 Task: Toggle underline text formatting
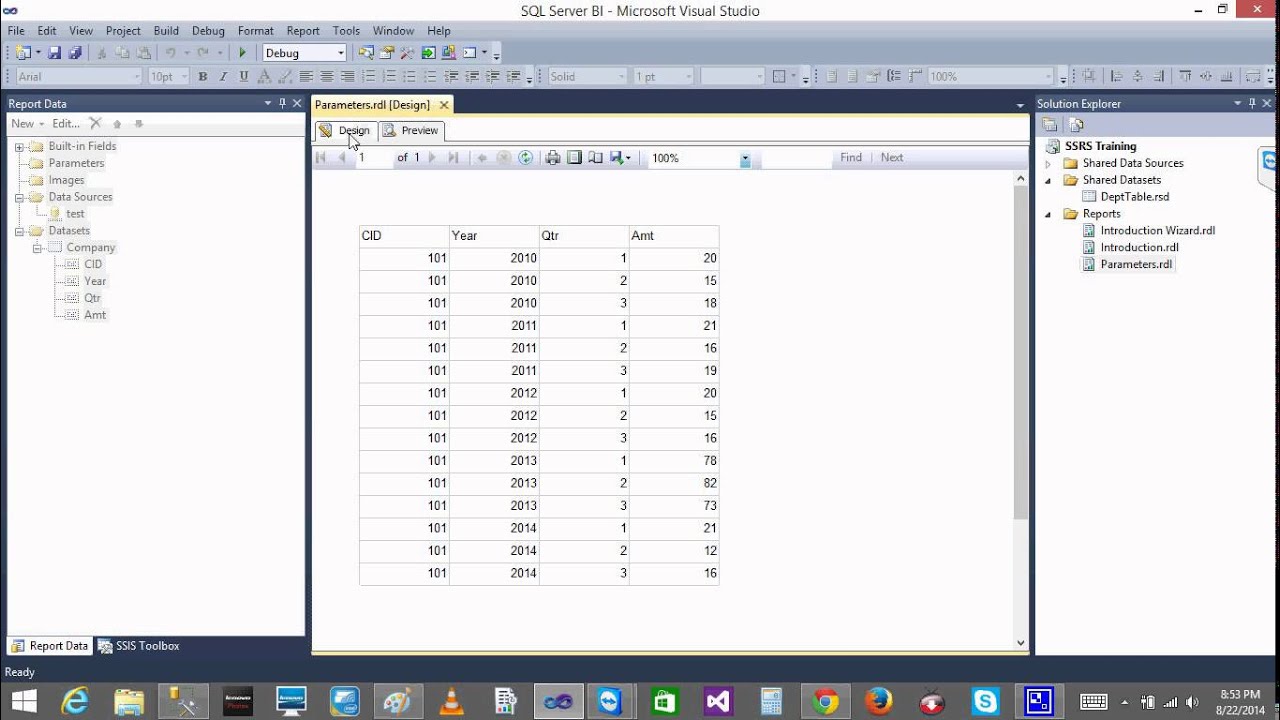click(x=243, y=77)
